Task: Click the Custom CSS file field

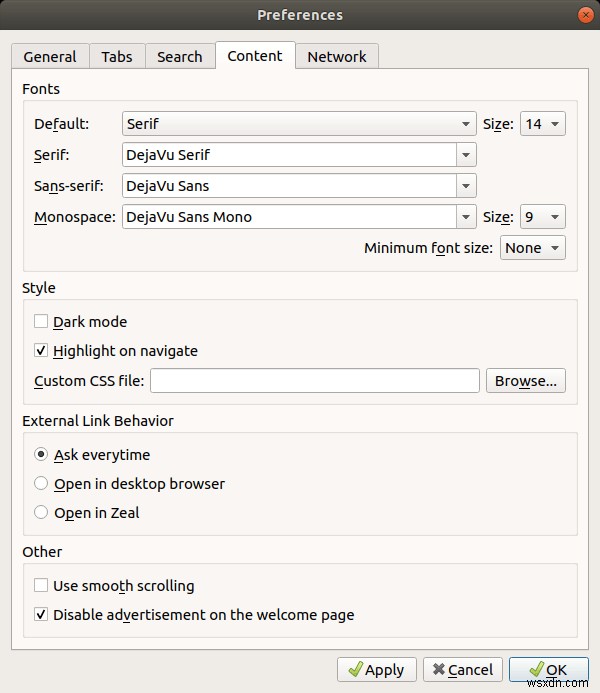Action: [x=315, y=381]
